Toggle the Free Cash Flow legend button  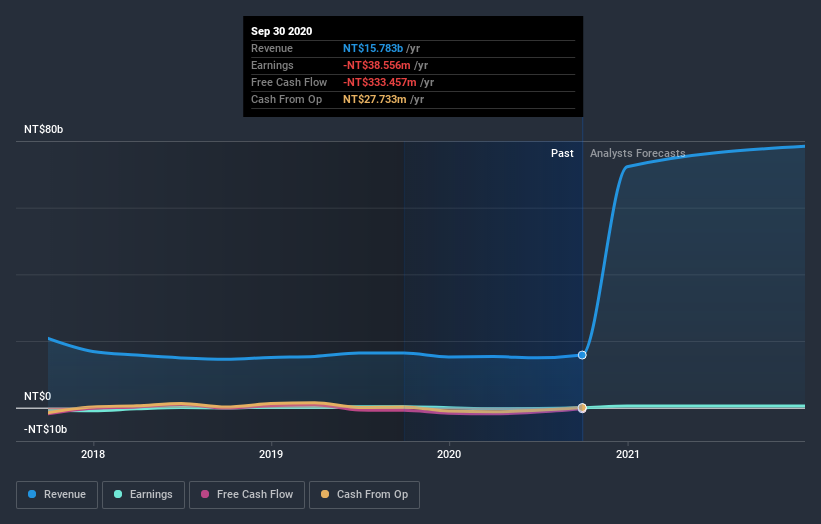tap(247, 495)
